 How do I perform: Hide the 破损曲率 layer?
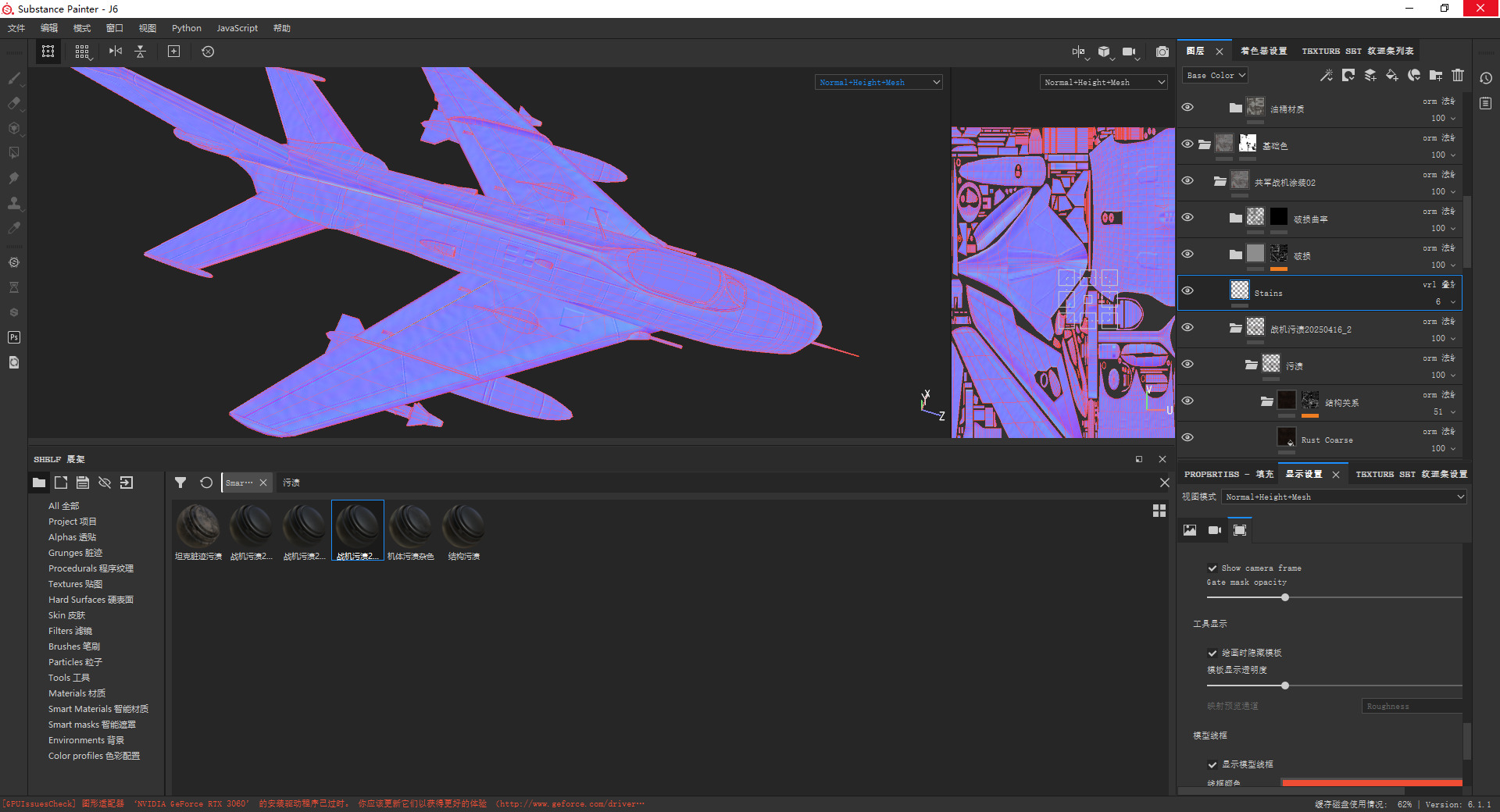coord(1187,218)
